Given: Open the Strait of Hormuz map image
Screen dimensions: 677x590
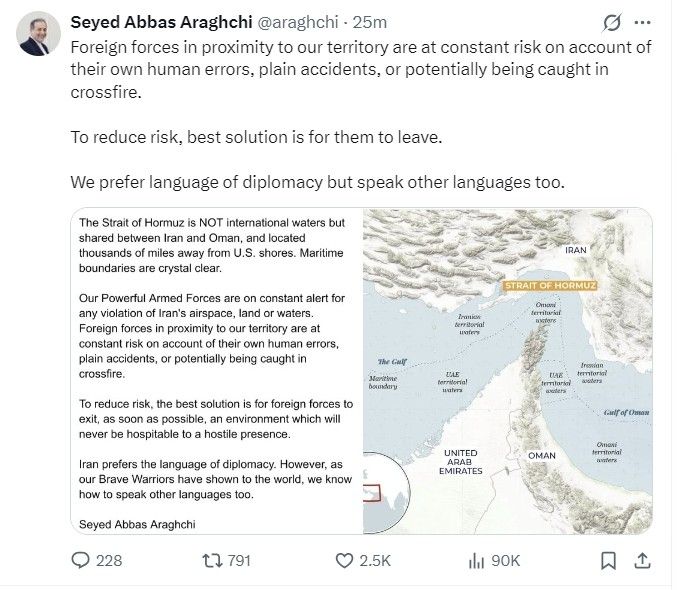Looking at the screenshot, I should pos(507,372).
